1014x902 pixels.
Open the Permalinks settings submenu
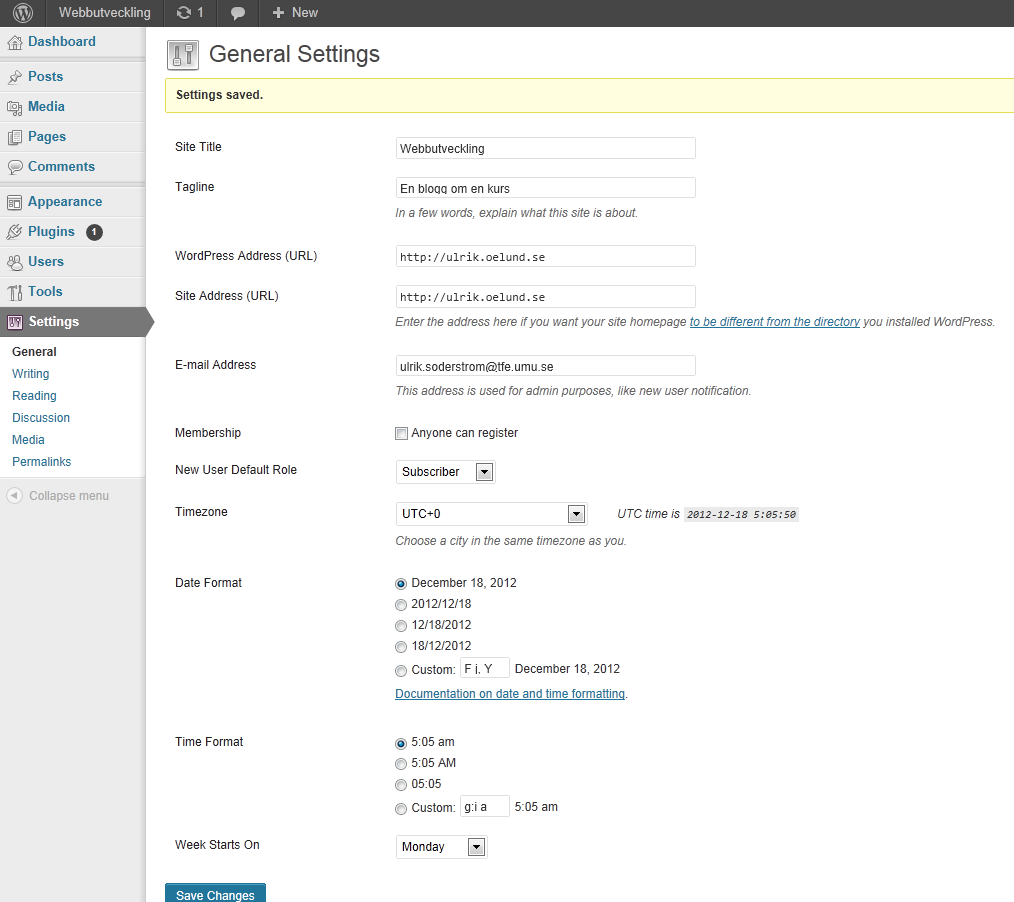coord(41,462)
